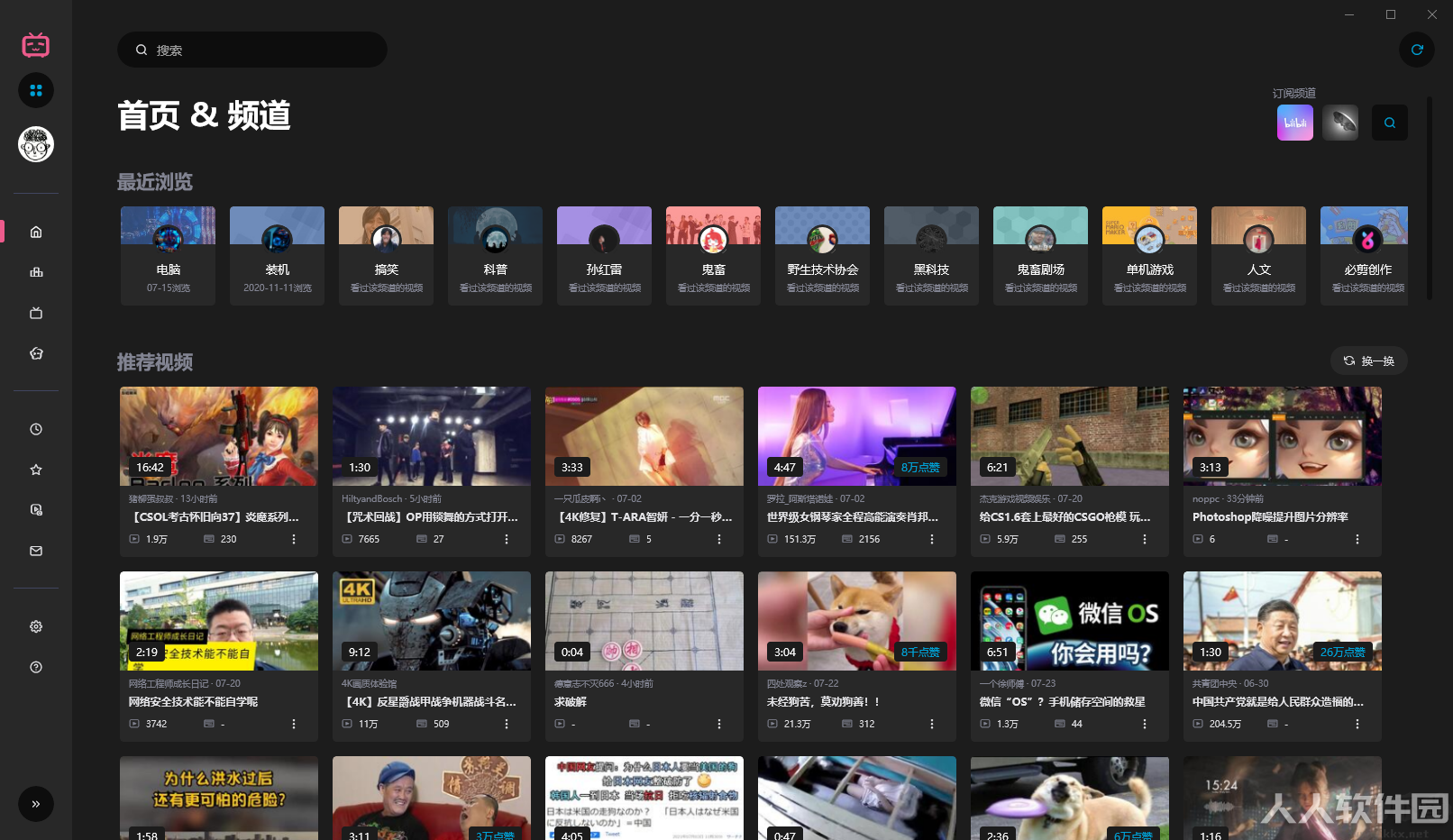Image resolution: width=1453 pixels, height=840 pixels.
Task: Click the refresh icon at the top right
Action: click(x=1417, y=50)
